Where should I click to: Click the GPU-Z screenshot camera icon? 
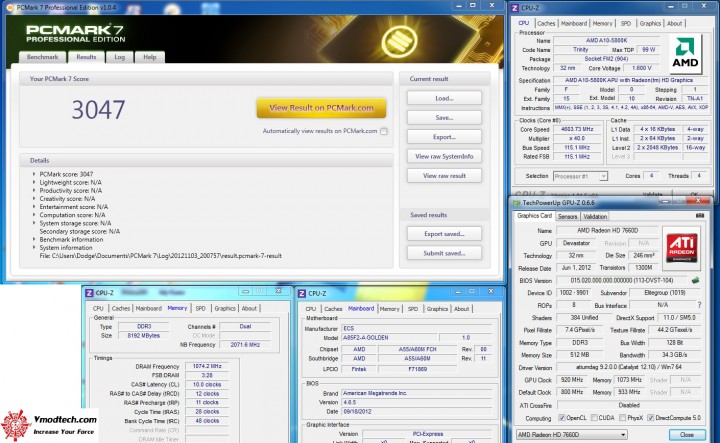coord(700,215)
